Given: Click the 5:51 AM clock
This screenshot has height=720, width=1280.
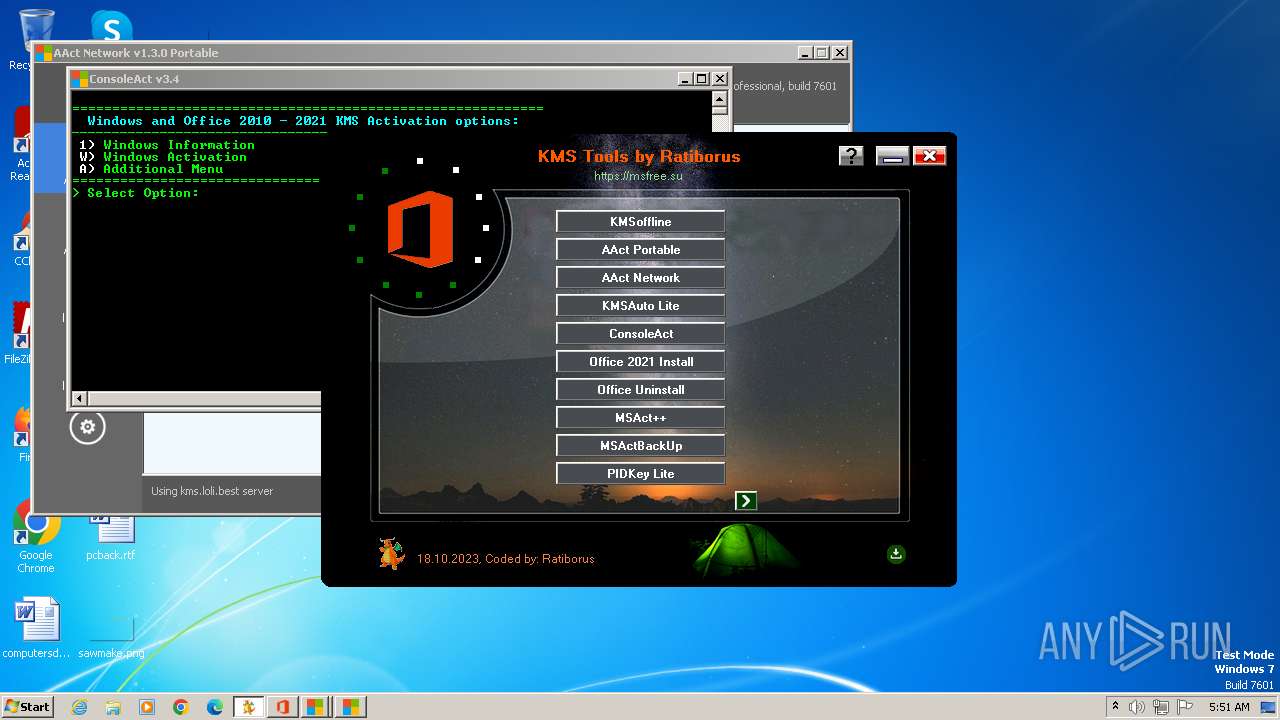Looking at the screenshot, I should 1229,707.
